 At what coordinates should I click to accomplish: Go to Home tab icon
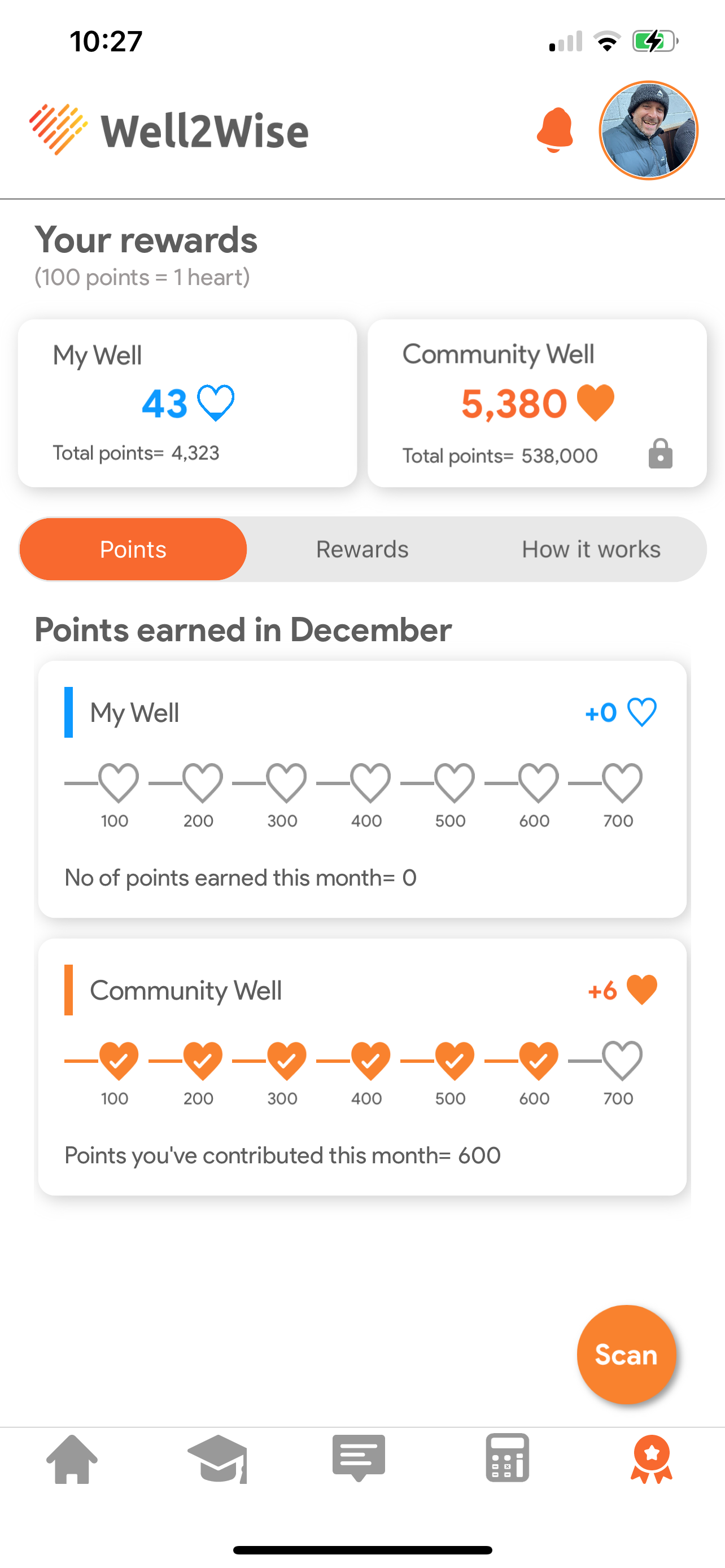[x=72, y=1458]
